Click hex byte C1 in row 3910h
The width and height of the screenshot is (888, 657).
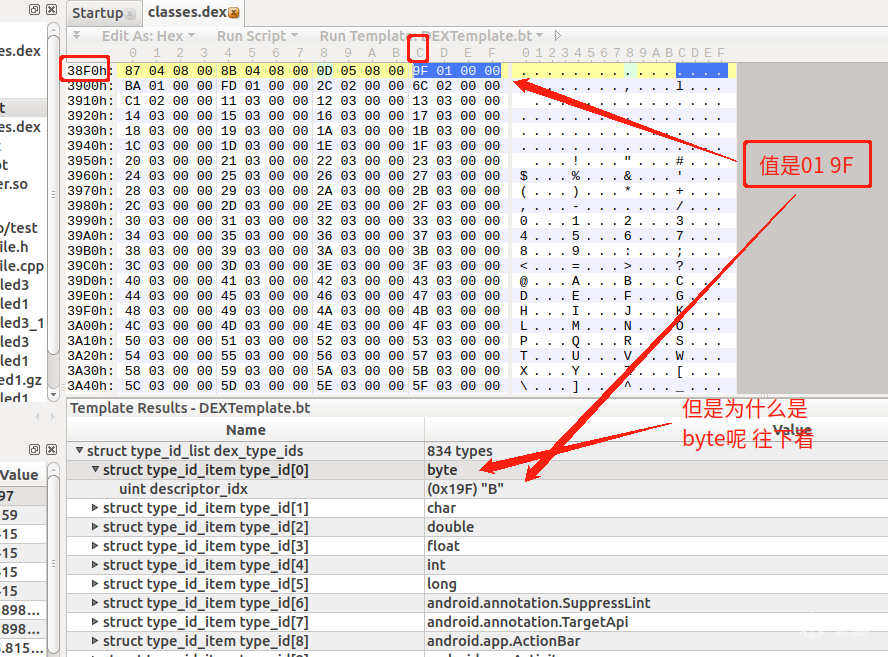click(133, 101)
